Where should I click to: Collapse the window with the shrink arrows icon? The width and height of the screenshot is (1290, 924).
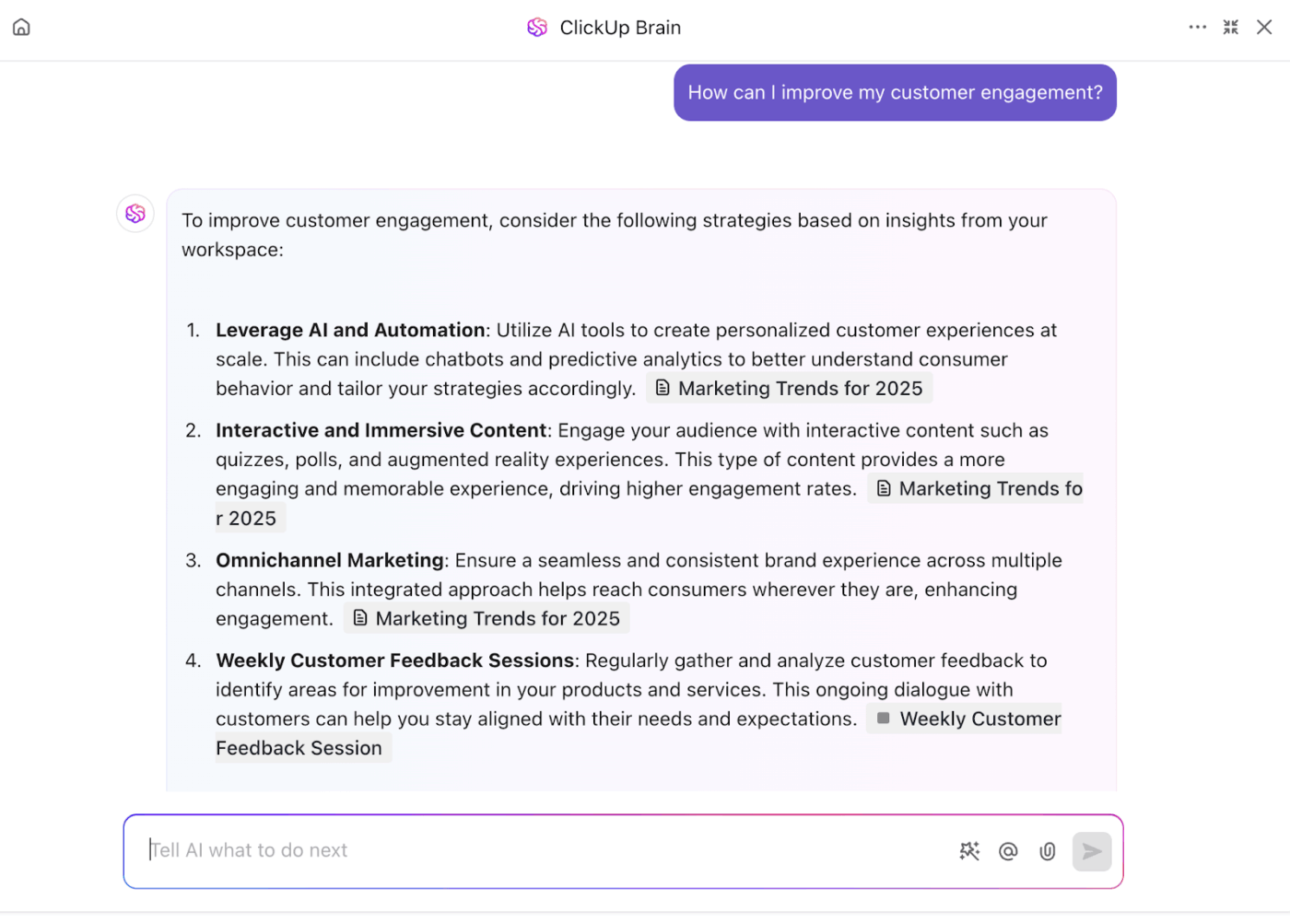point(1230,27)
